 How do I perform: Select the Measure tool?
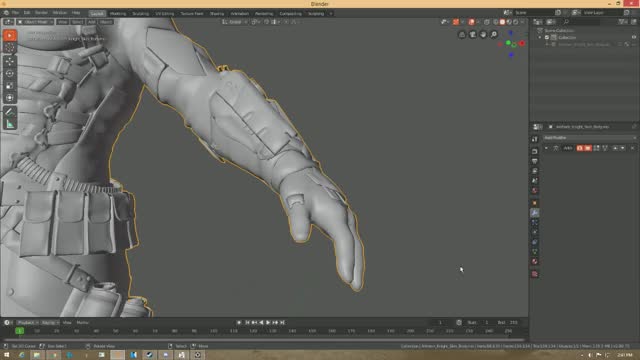tap(10, 124)
